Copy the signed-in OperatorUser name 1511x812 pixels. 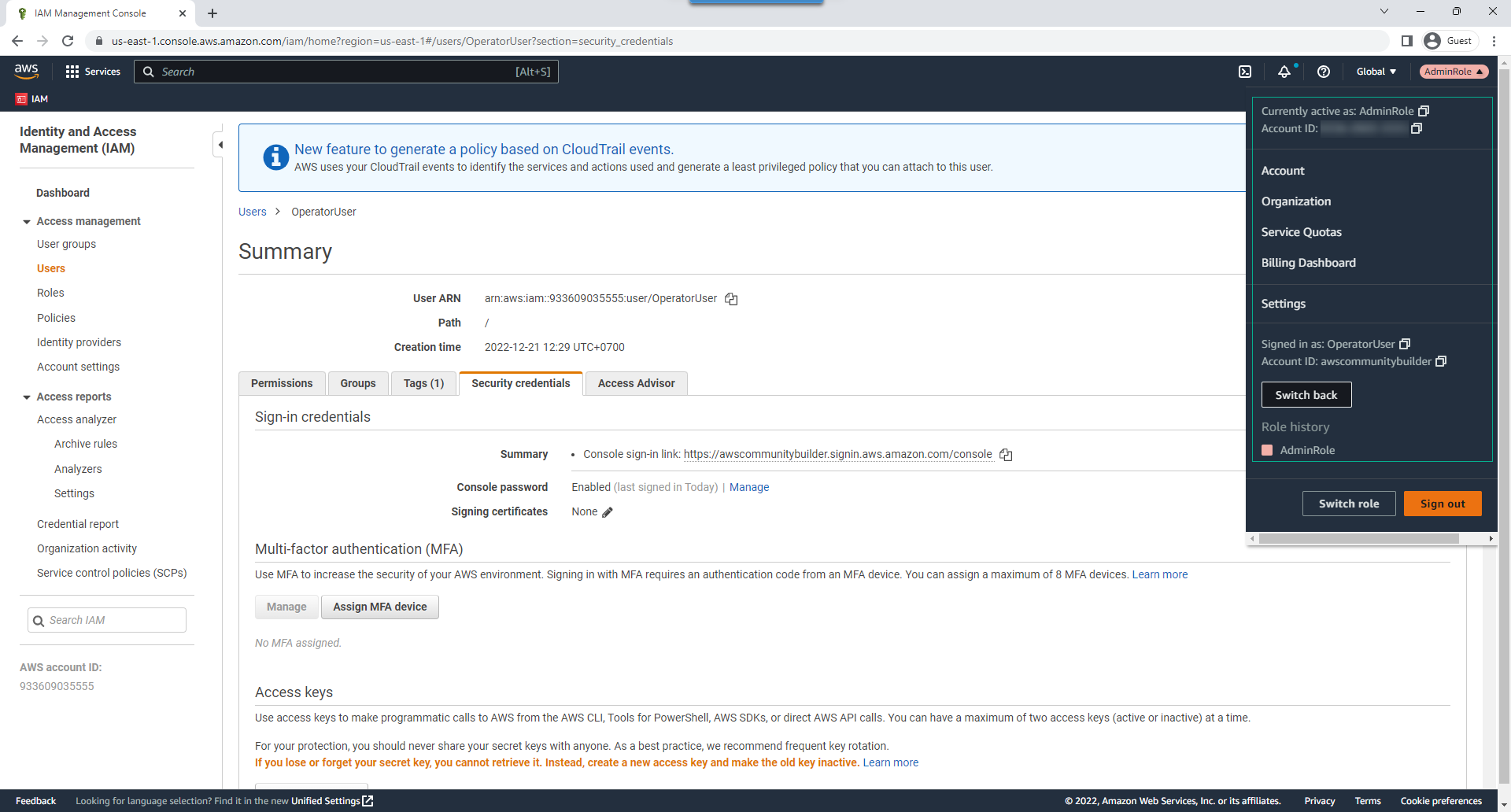tap(1405, 344)
